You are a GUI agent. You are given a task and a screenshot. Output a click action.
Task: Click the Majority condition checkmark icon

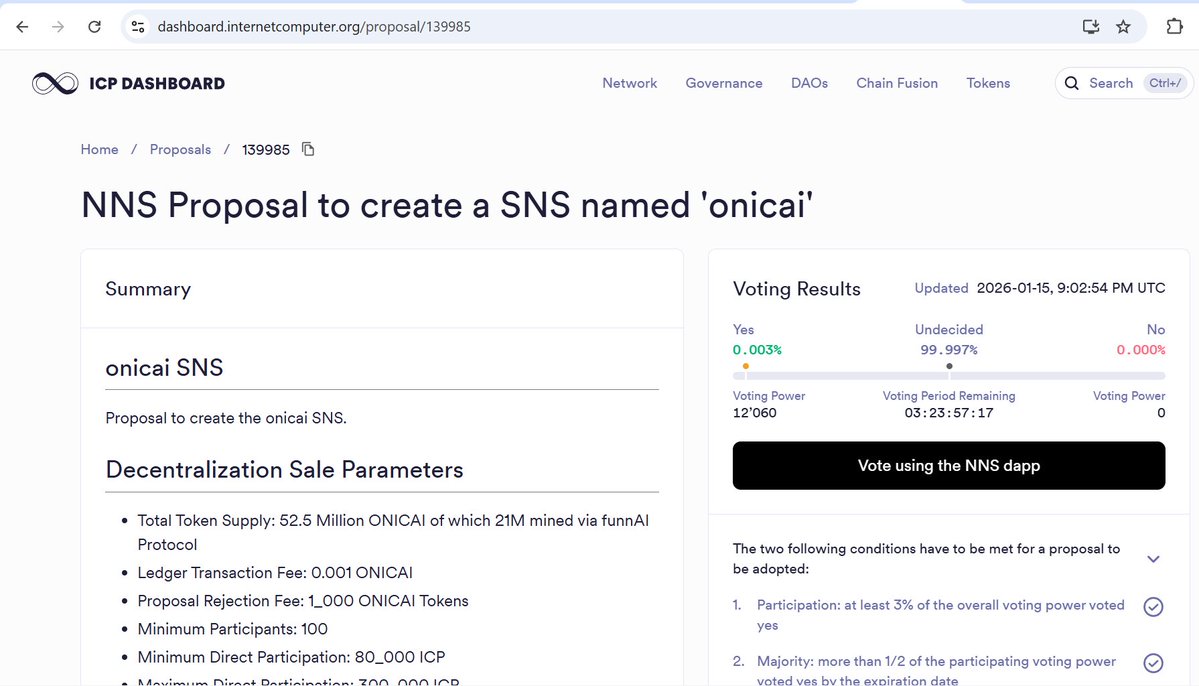[x=1153, y=663]
